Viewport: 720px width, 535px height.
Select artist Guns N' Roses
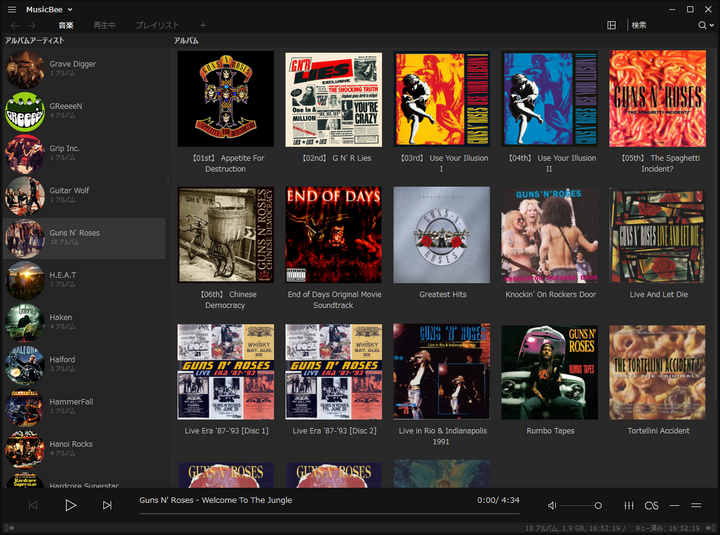point(84,238)
